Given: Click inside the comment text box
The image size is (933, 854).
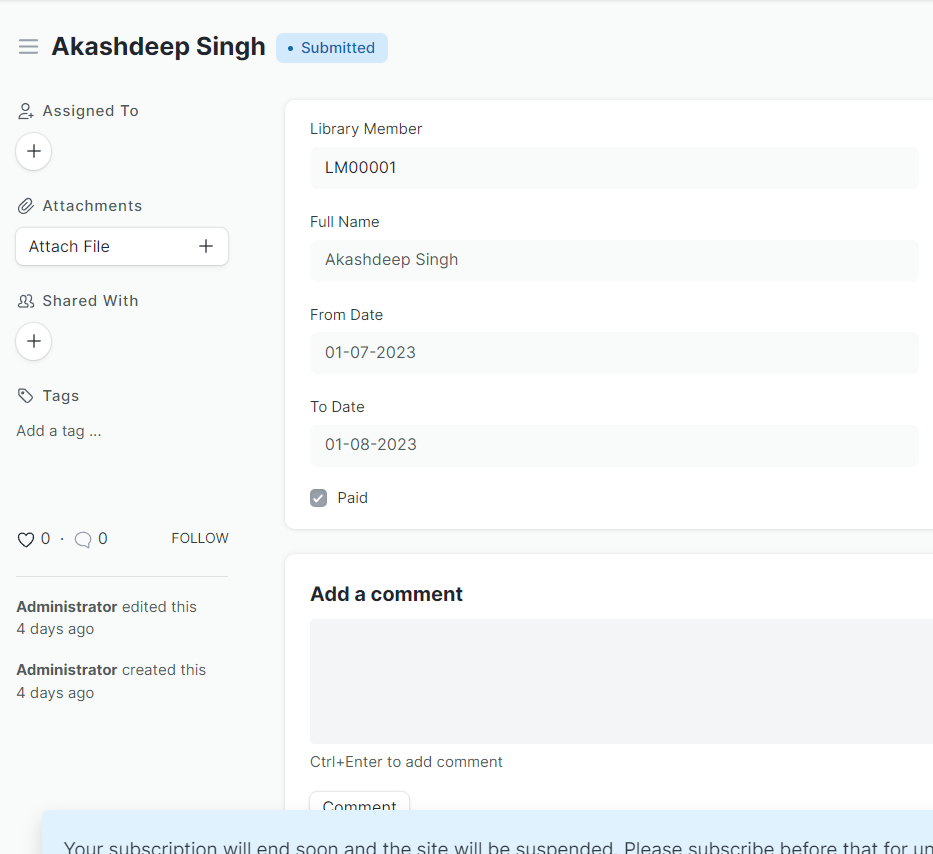Looking at the screenshot, I should pos(620,680).
